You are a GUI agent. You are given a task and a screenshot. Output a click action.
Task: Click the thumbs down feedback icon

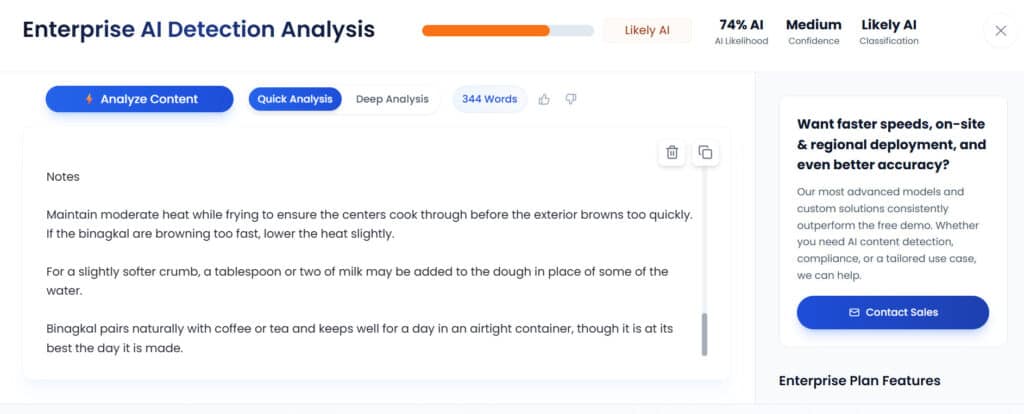click(571, 99)
